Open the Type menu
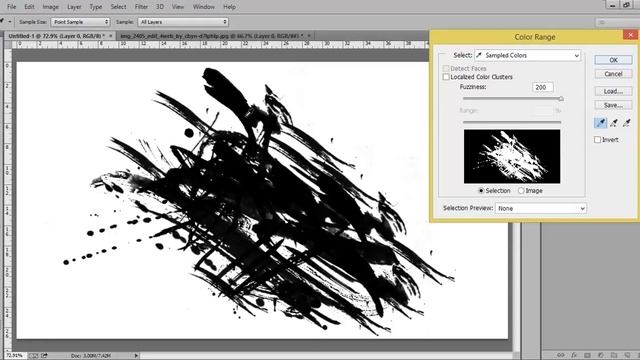 tap(96, 7)
